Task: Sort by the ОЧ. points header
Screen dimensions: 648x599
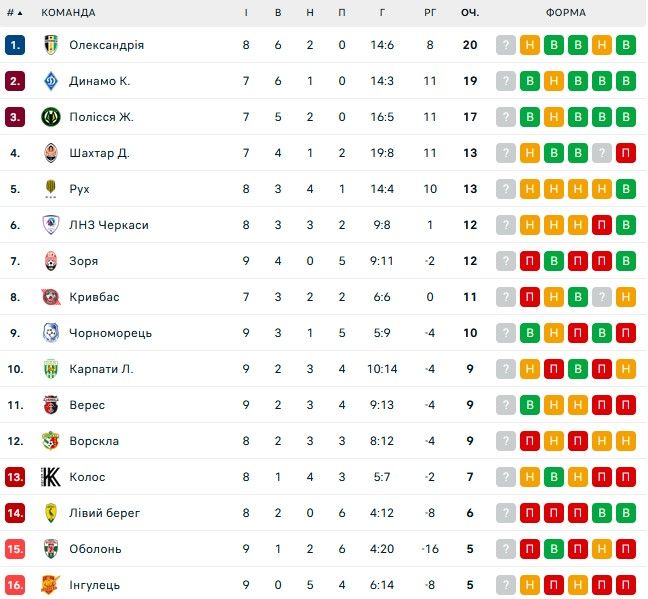Action: click(469, 12)
